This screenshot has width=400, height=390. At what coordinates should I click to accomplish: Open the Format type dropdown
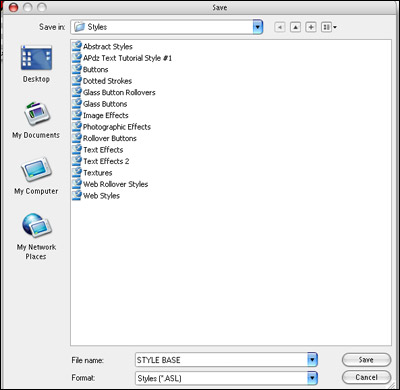pos(312,378)
